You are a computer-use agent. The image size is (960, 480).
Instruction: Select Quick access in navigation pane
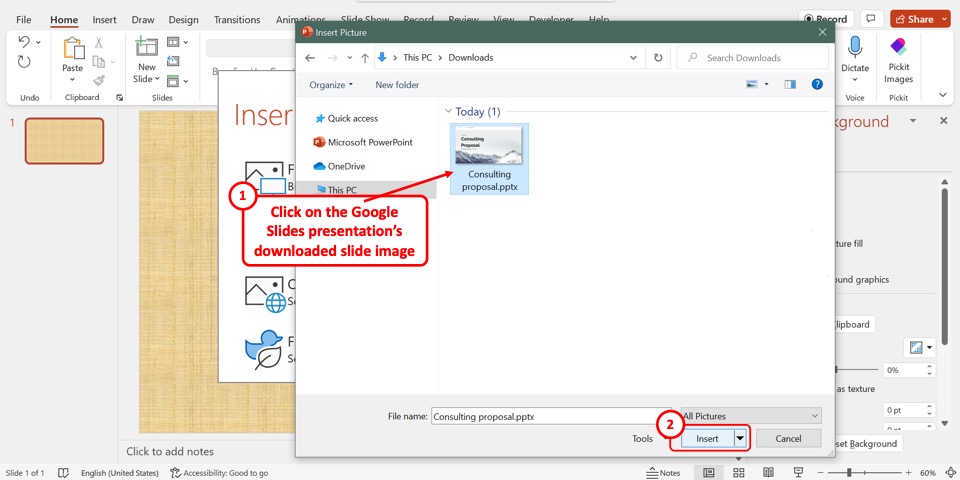(353, 118)
